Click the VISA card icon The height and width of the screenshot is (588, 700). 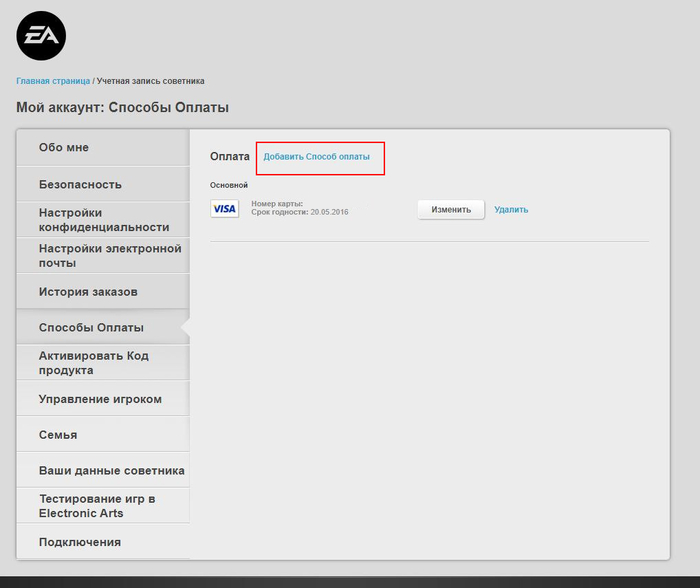tap(225, 209)
